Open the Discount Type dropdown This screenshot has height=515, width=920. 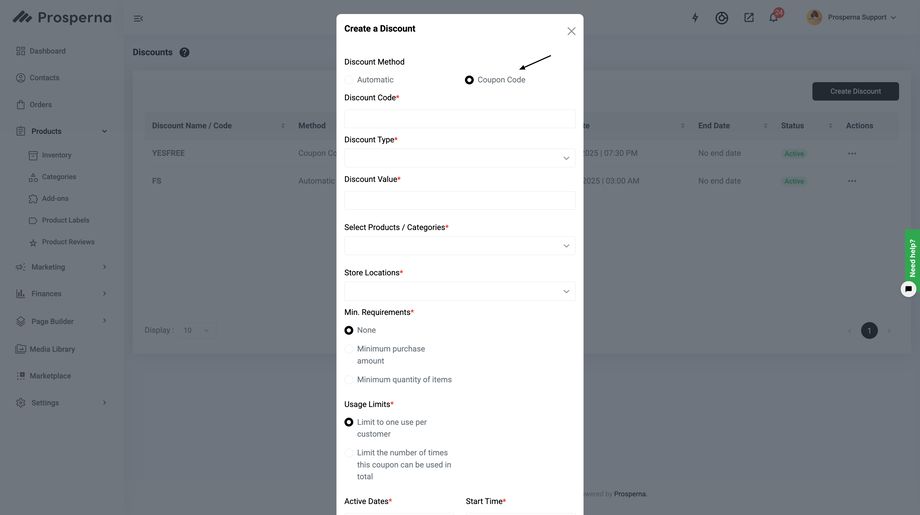(459, 158)
